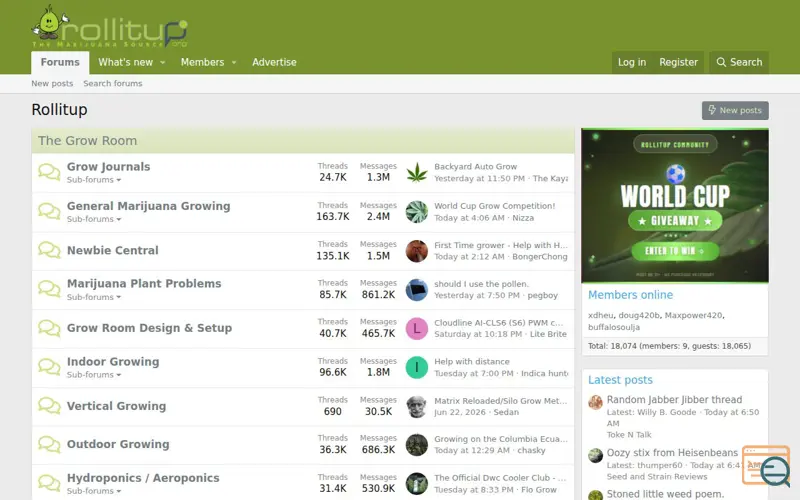Open forum icon beside Marijuana Plant Problems

pos(49,289)
